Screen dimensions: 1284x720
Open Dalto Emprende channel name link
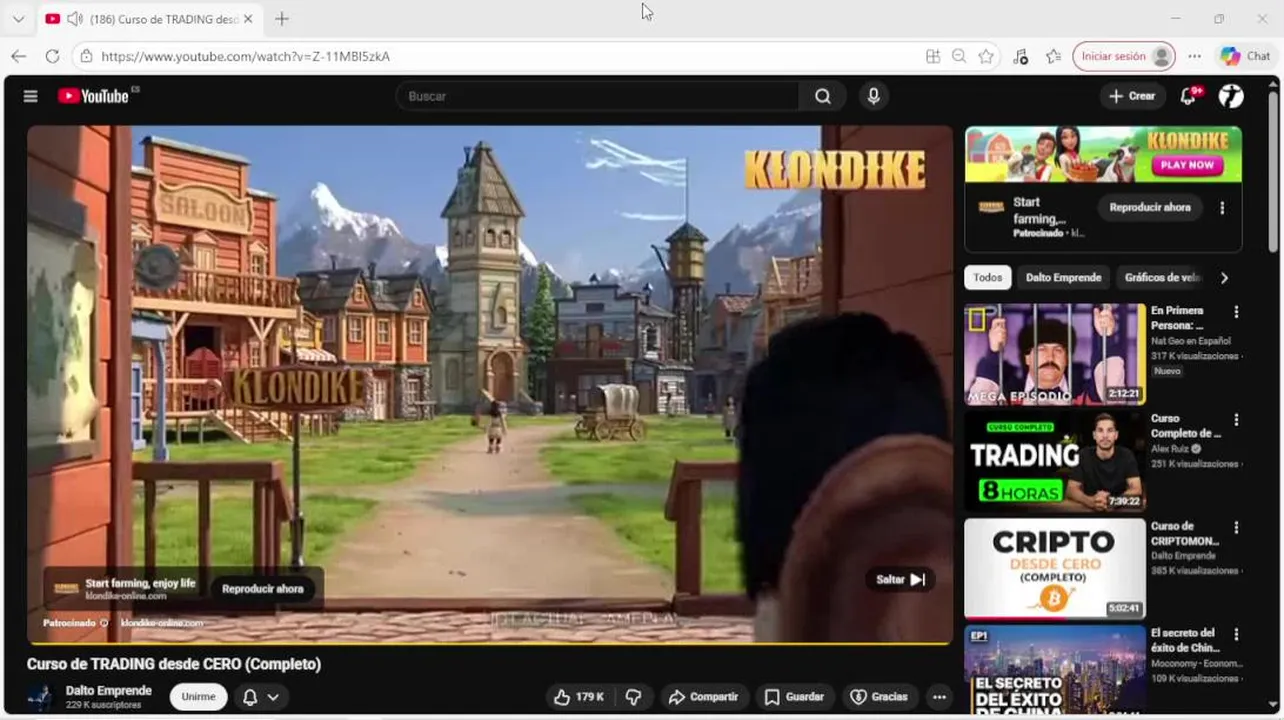[109, 690]
